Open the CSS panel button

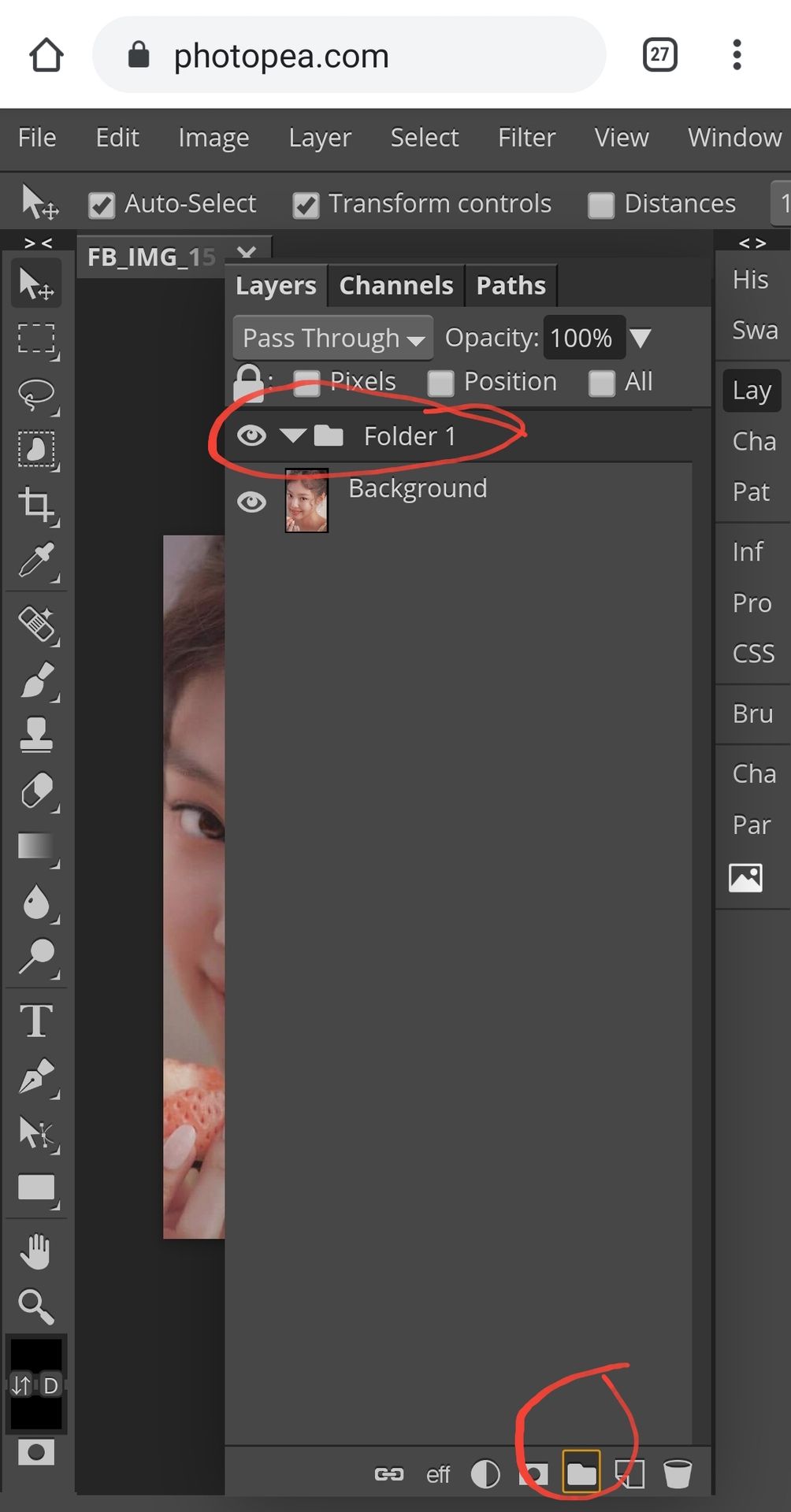[x=753, y=654]
